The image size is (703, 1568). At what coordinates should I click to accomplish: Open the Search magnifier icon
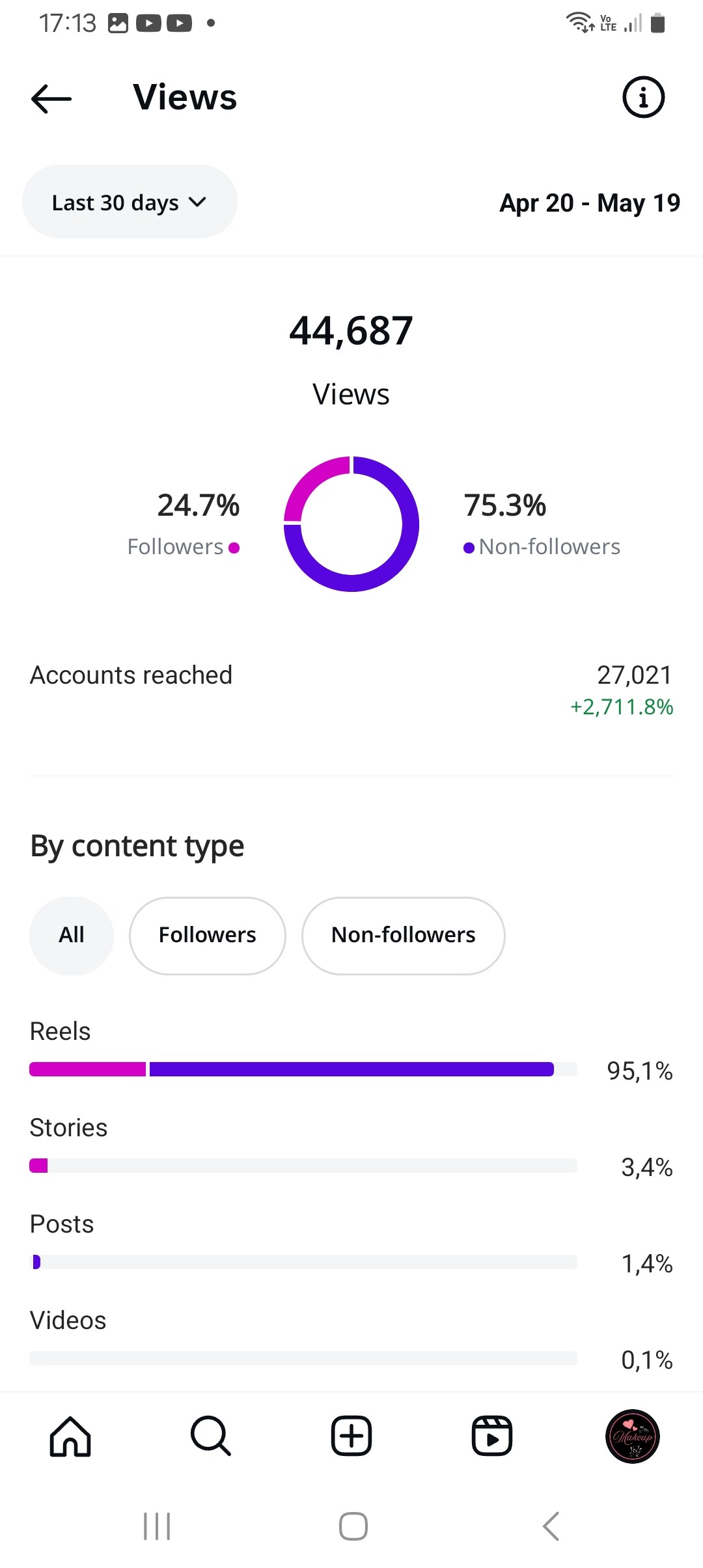click(211, 1436)
